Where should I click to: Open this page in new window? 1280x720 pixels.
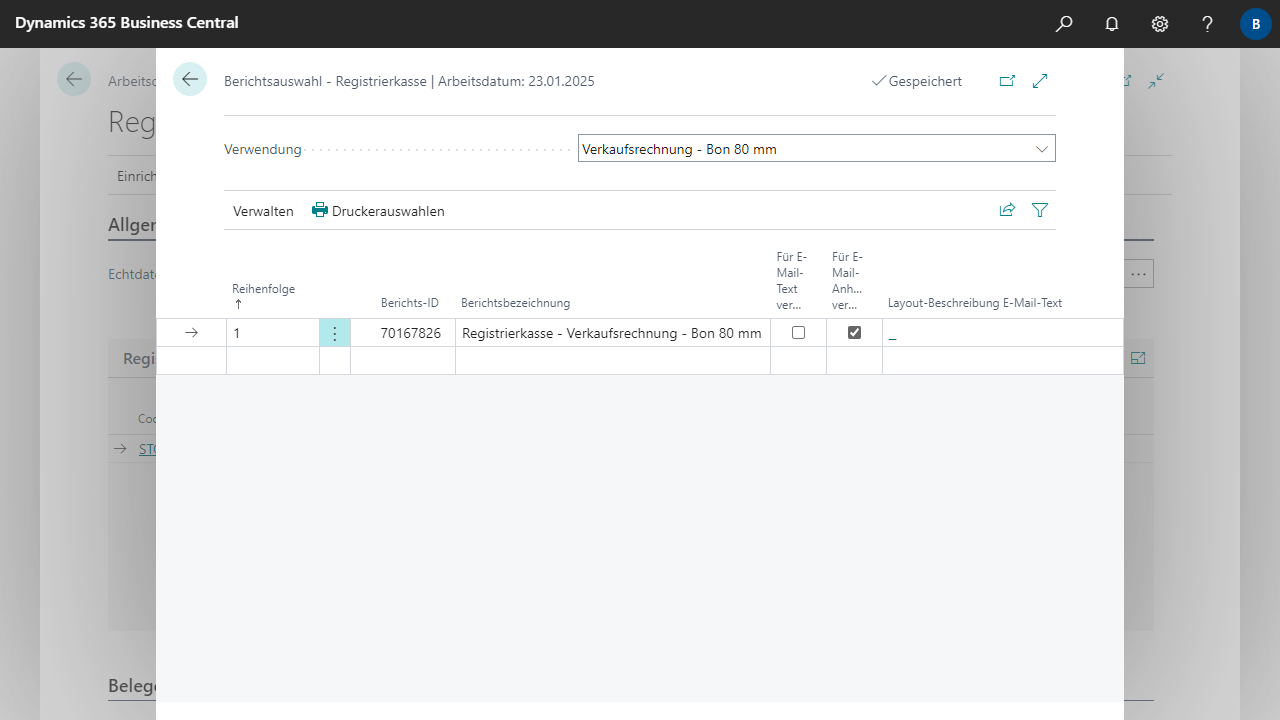coord(1007,81)
